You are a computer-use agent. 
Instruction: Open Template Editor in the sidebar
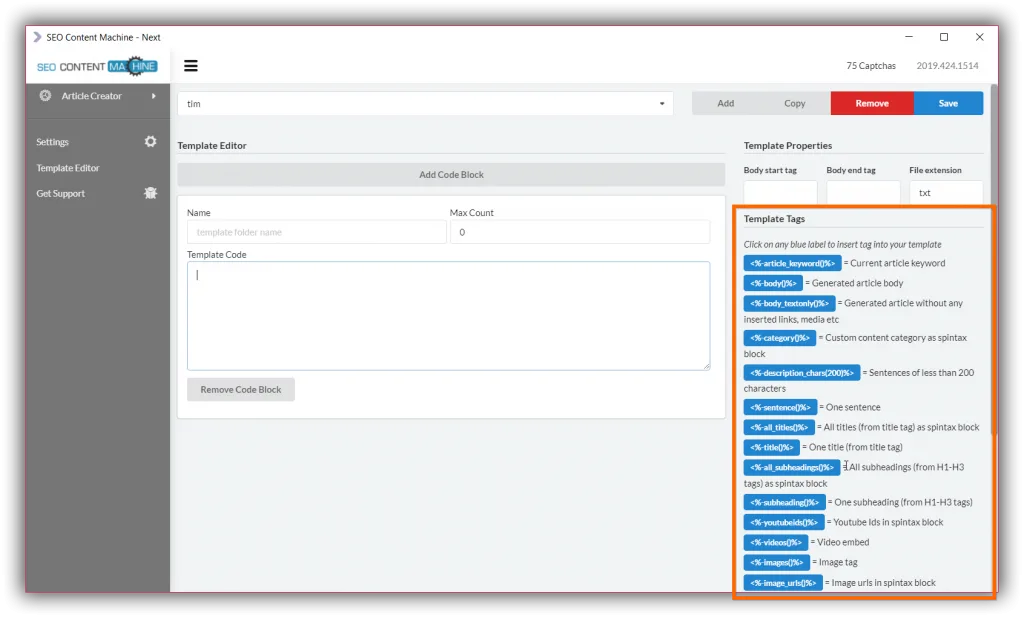pyautogui.click(x=68, y=168)
